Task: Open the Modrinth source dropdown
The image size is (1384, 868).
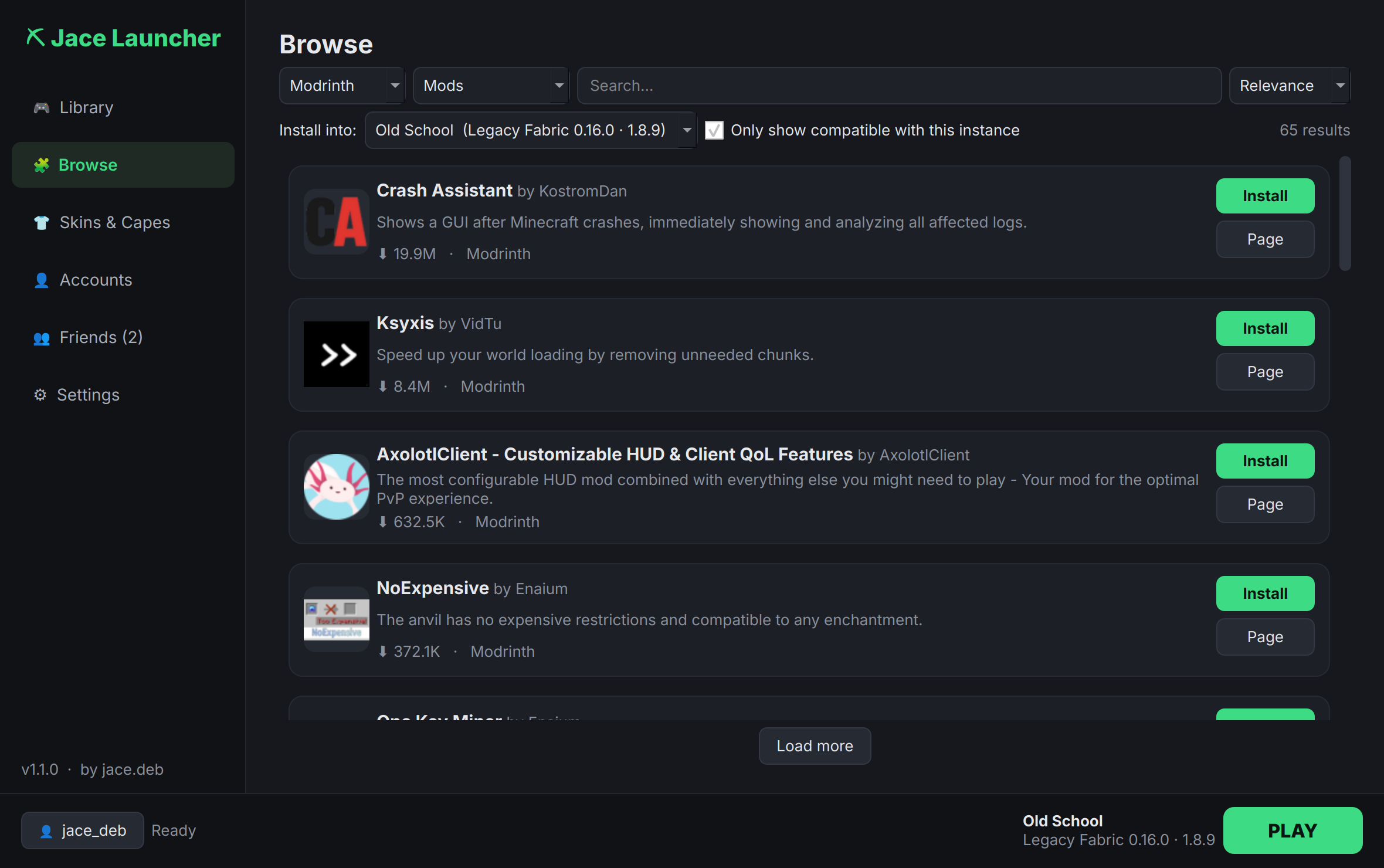Action: (342, 86)
